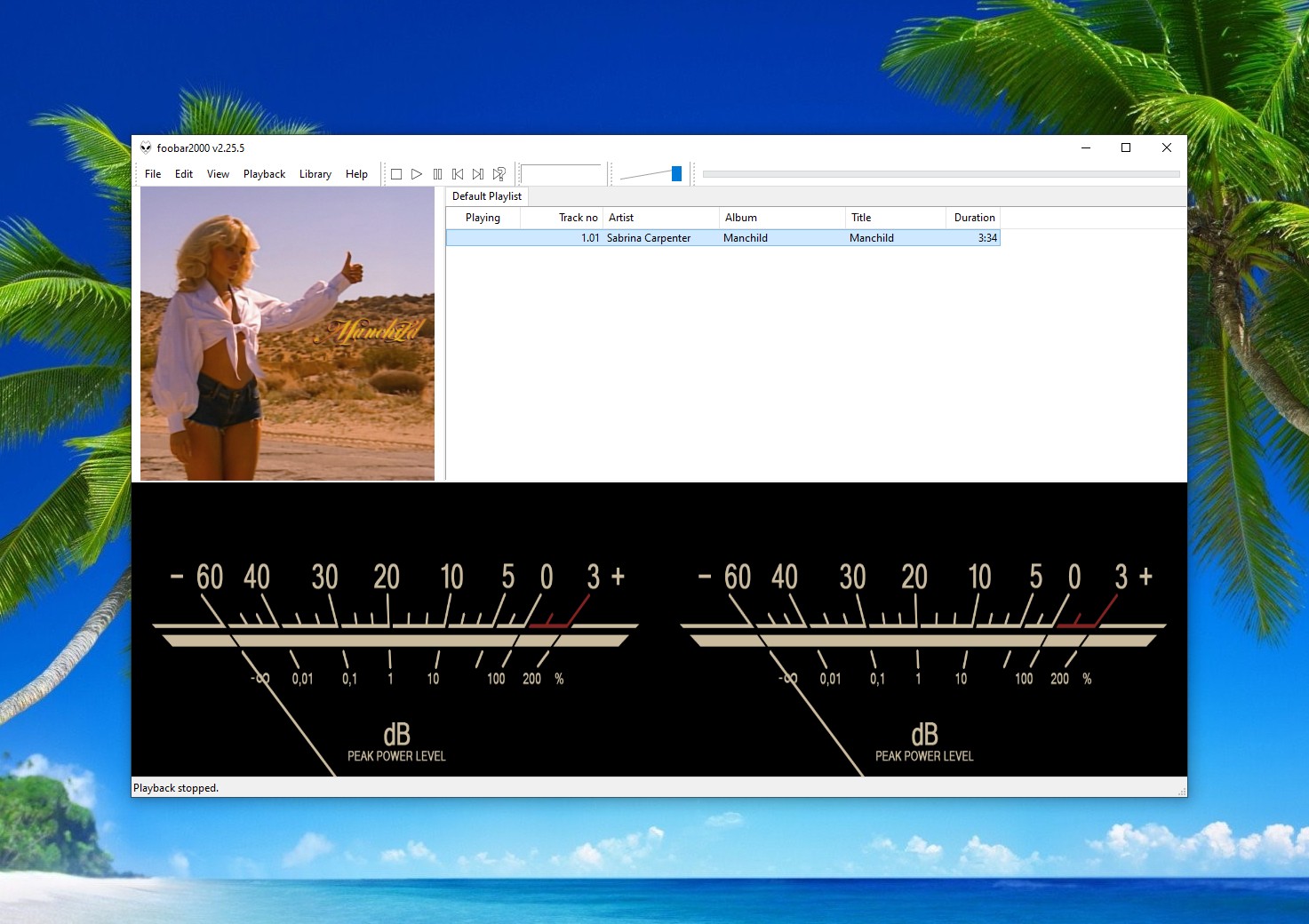Open the Library menu
This screenshot has height=924, width=1309.
(x=315, y=174)
